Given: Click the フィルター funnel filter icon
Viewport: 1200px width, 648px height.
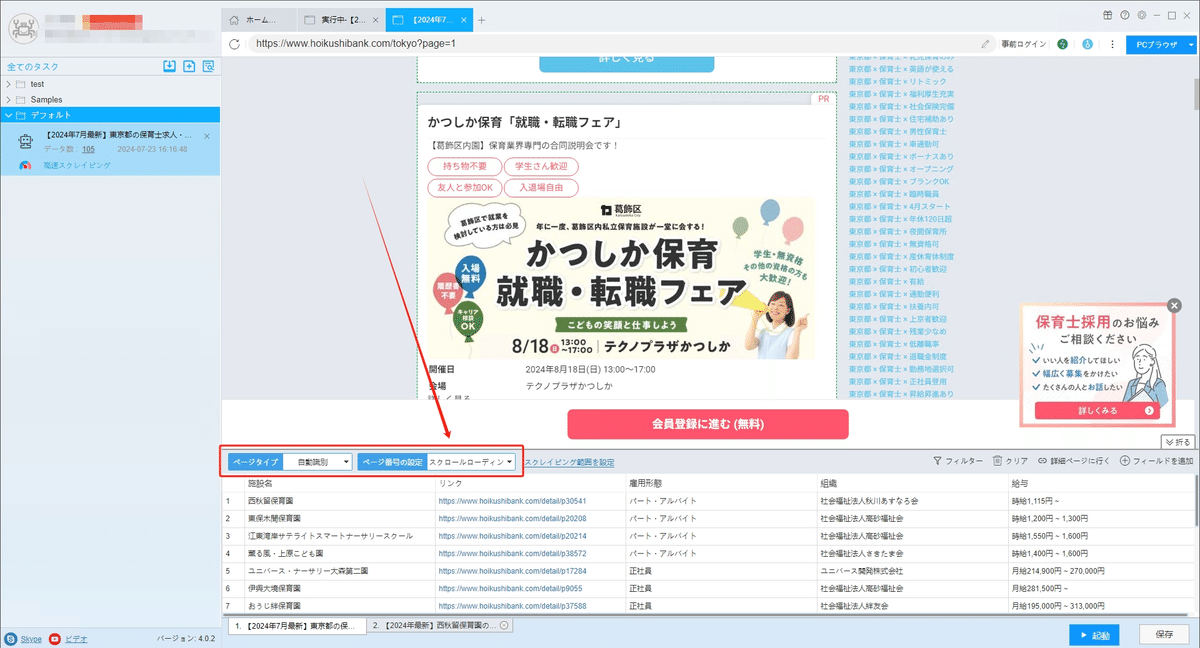Looking at the screenshot, I should [x=937, y=461].
